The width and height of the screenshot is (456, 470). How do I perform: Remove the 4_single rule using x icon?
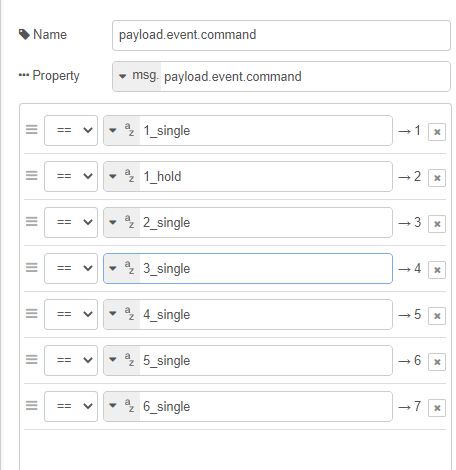coord(437,316)
